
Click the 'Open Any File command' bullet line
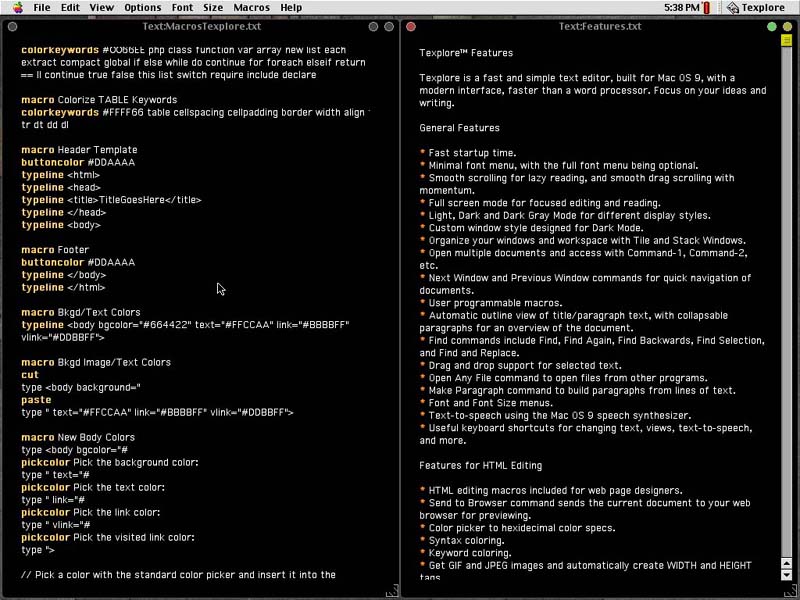point(563,378)
